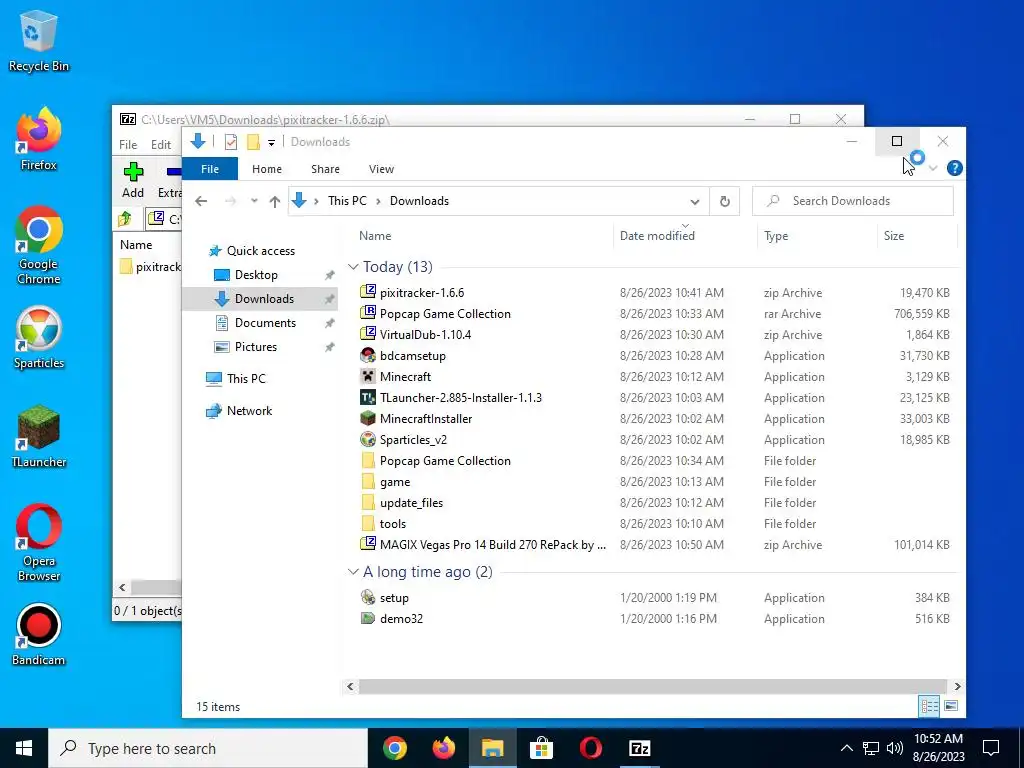The width and height of the screenshot is (1024, 768).
Task: Open Customize Quick Access Toolbar dropdown
Action: tap(271, 142)
